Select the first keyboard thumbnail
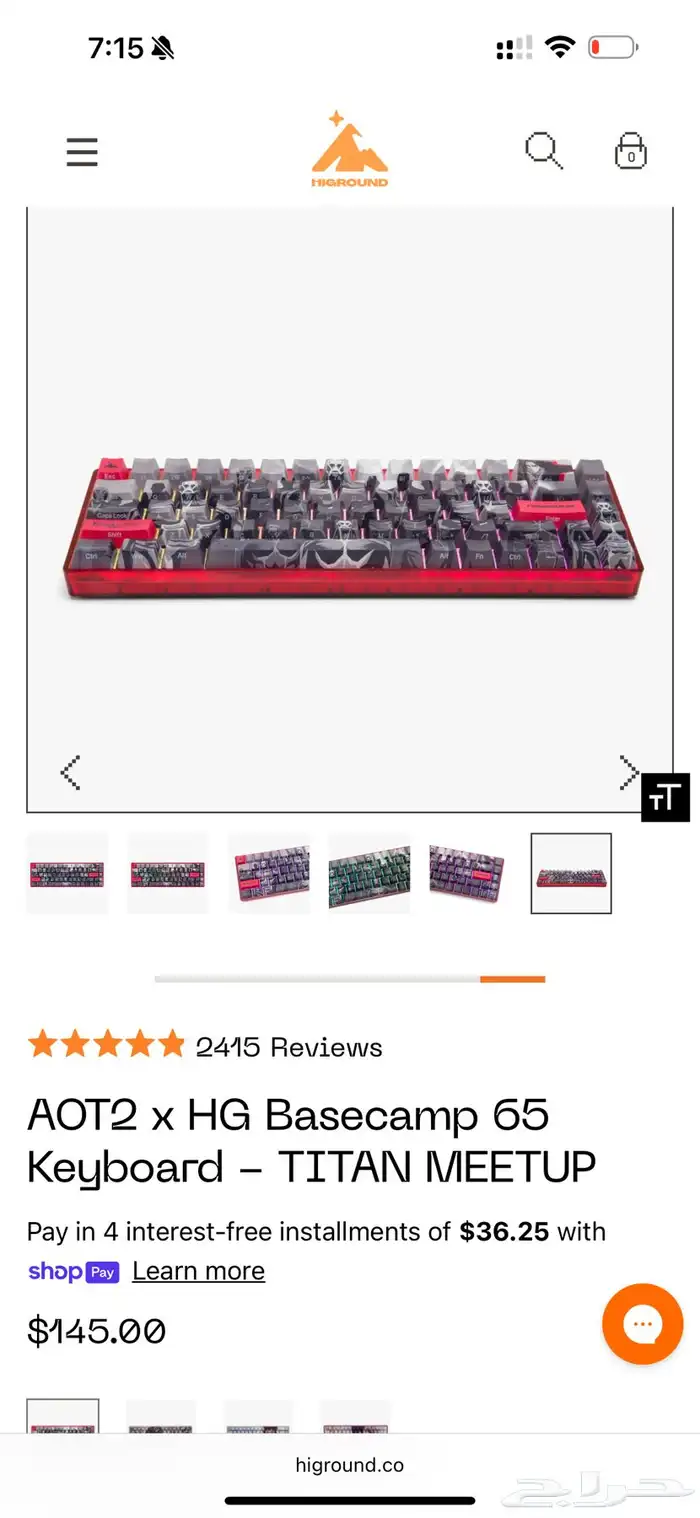700x1518 pixels. click(67, 873)
